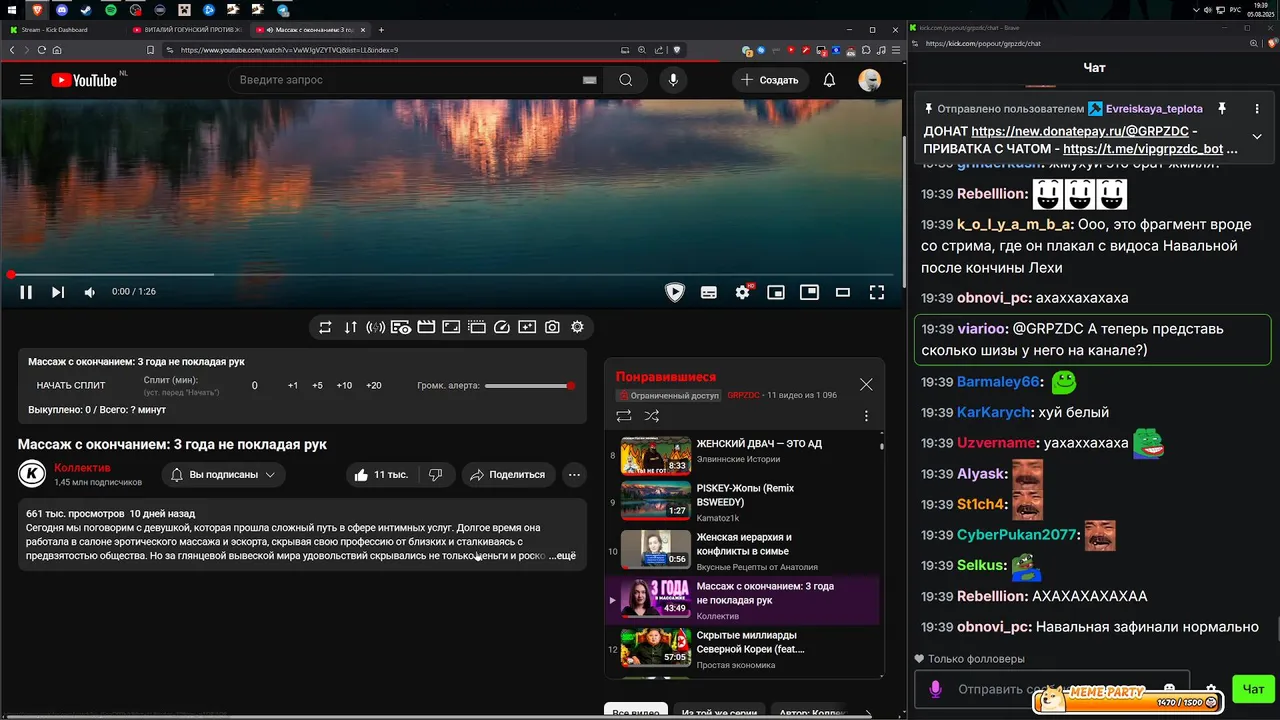Dislike the video with the thumbs down
This screenshot has width=1280, height=720.
436,474
